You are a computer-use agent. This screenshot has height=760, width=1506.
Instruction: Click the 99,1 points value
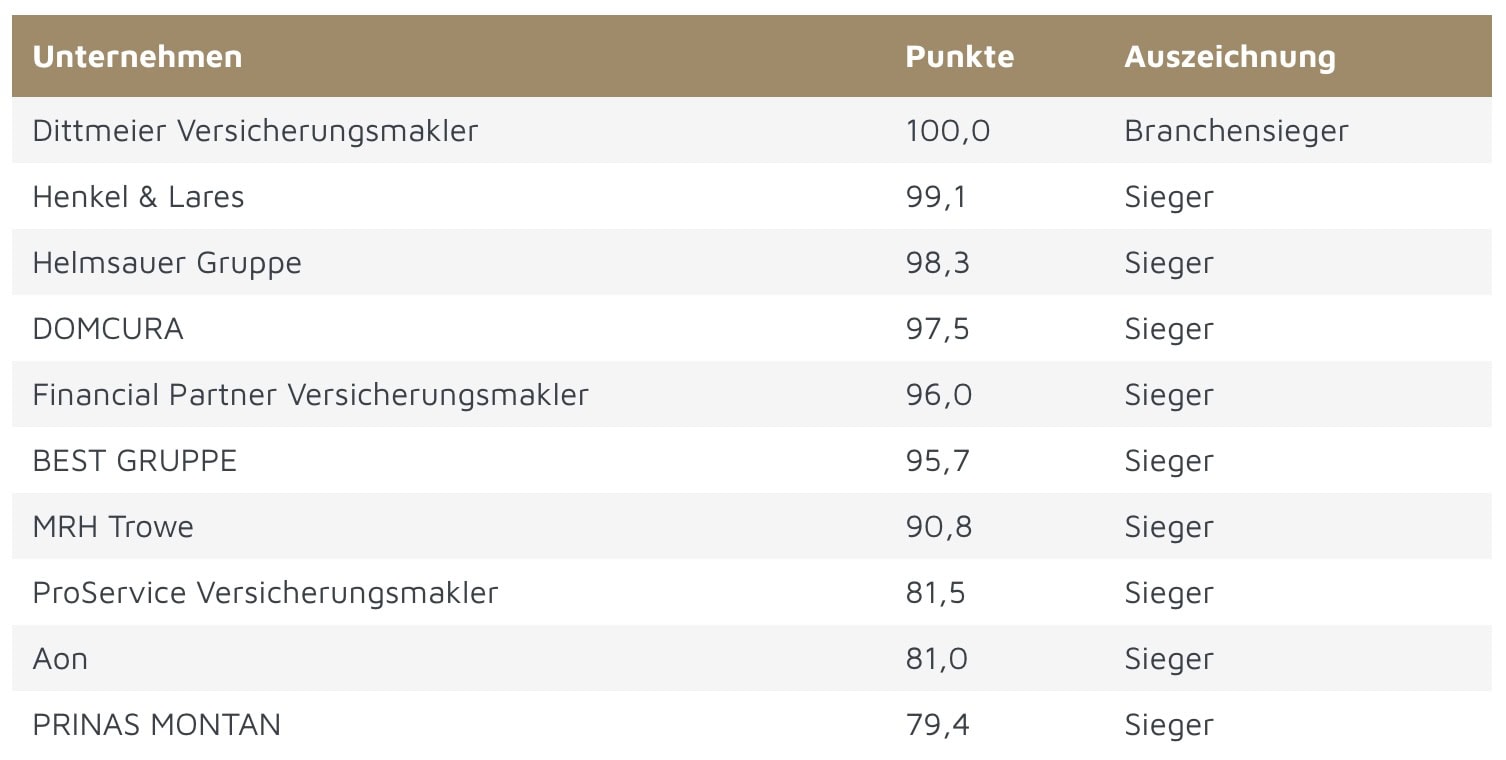[936, 197]
